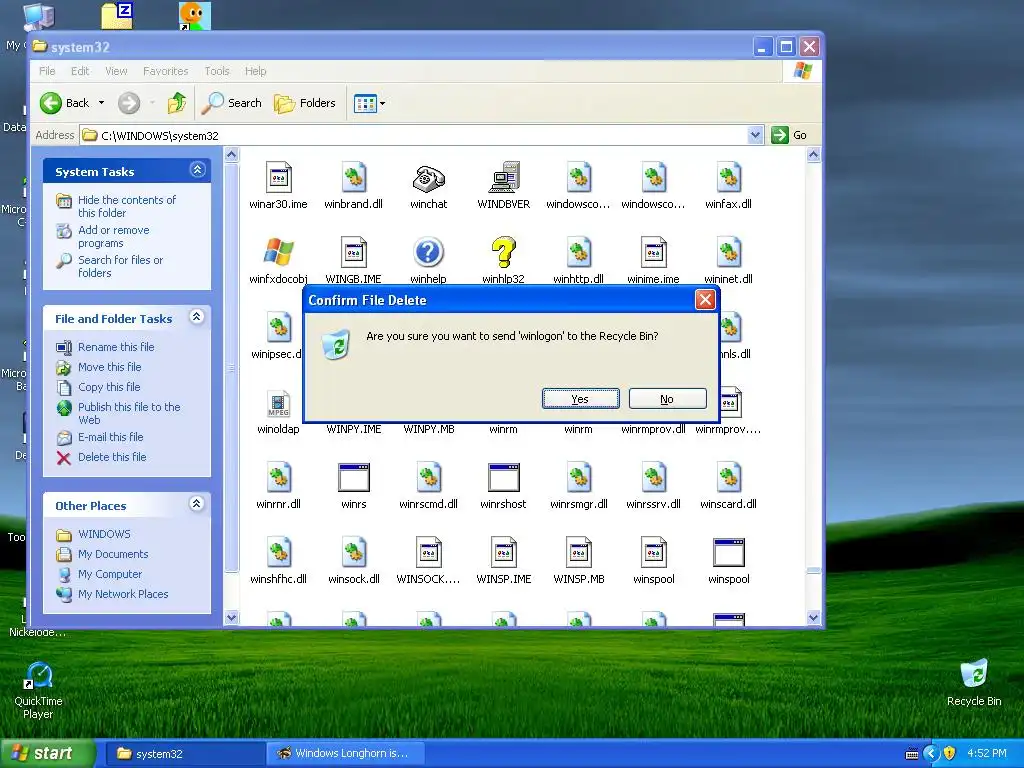Screen dimensions: 1024x768
Task: Select the winrshost application icon
Action: pos(504,477)
